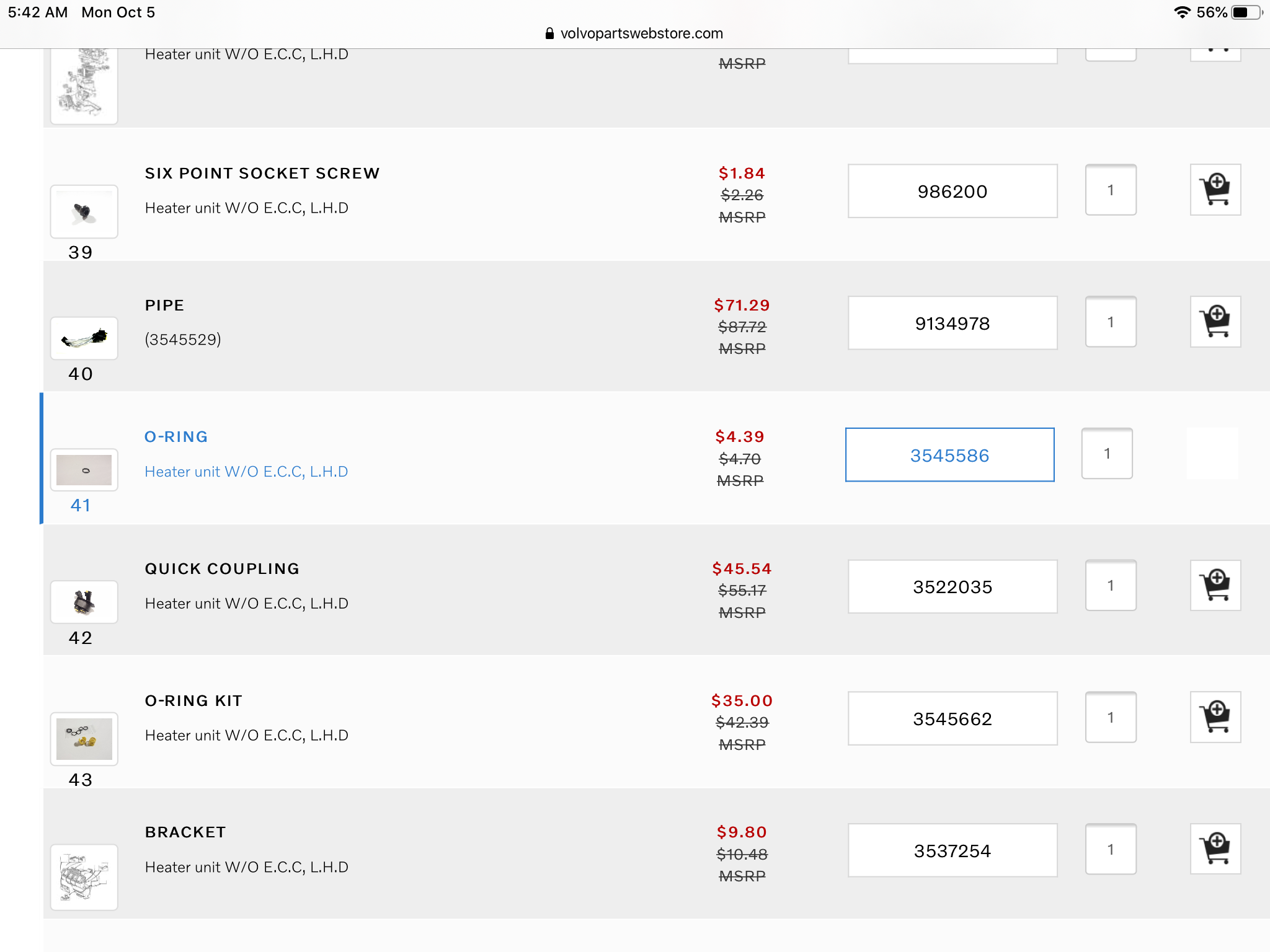Open the O-RING product link

176,437
